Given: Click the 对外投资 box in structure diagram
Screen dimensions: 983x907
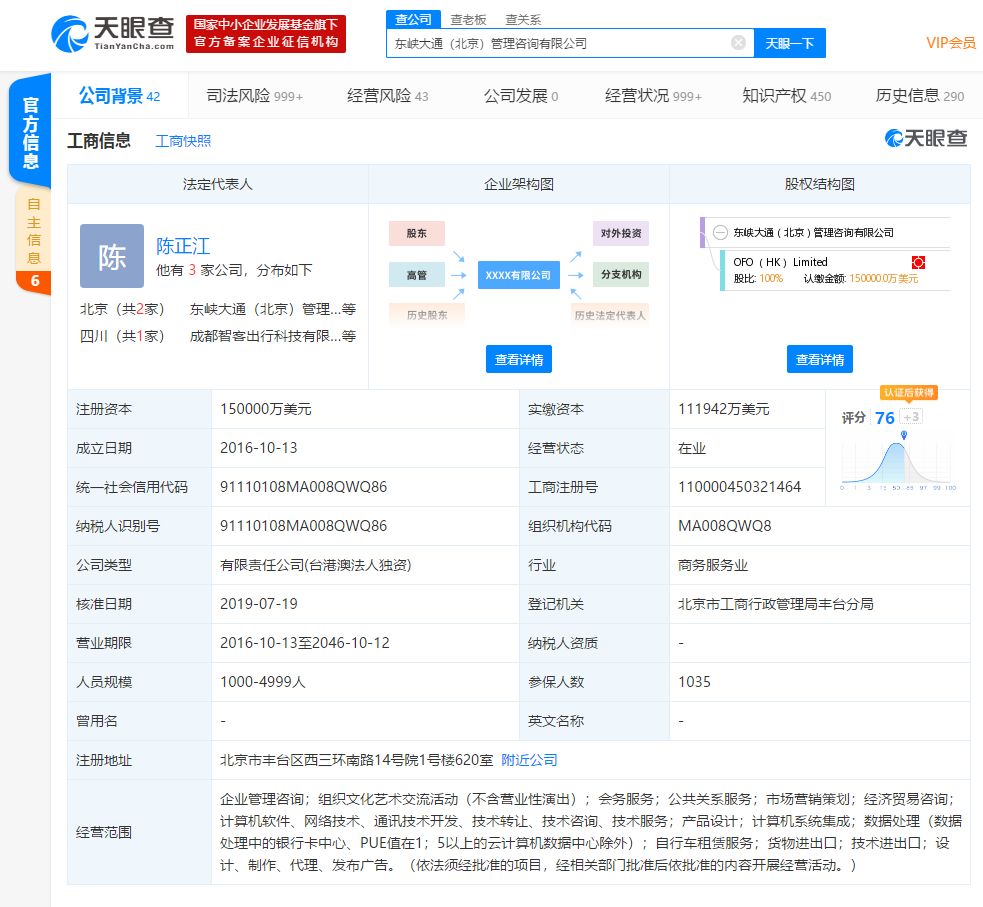Looking at the screenshot, I should tap(621, 233).
